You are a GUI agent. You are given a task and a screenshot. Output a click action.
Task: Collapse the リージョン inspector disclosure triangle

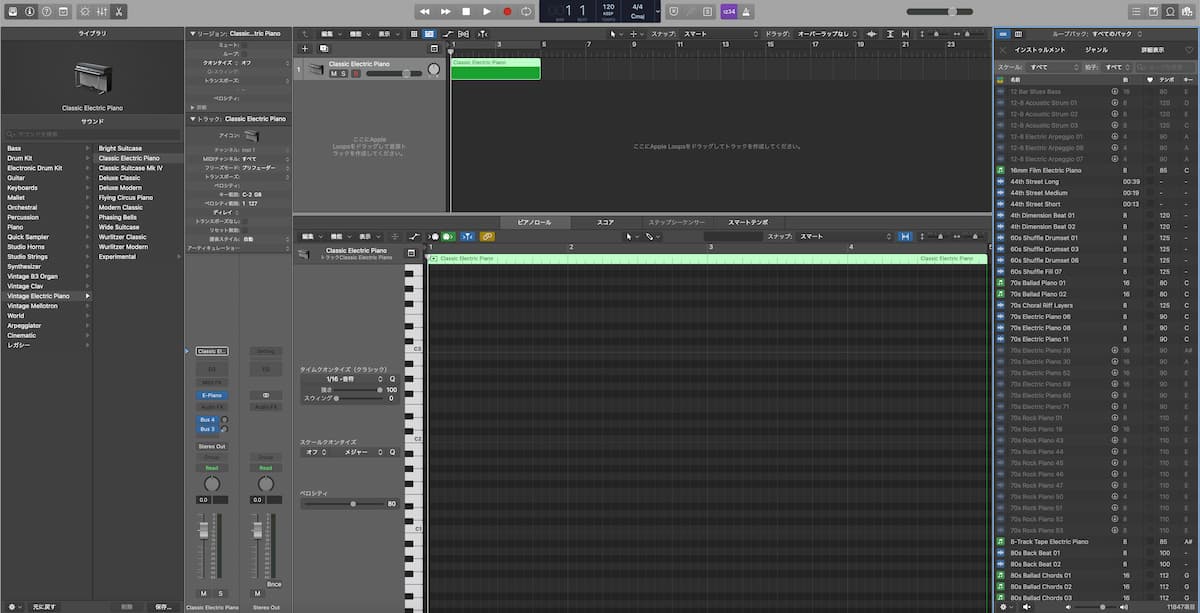click(x=192, y=33)
